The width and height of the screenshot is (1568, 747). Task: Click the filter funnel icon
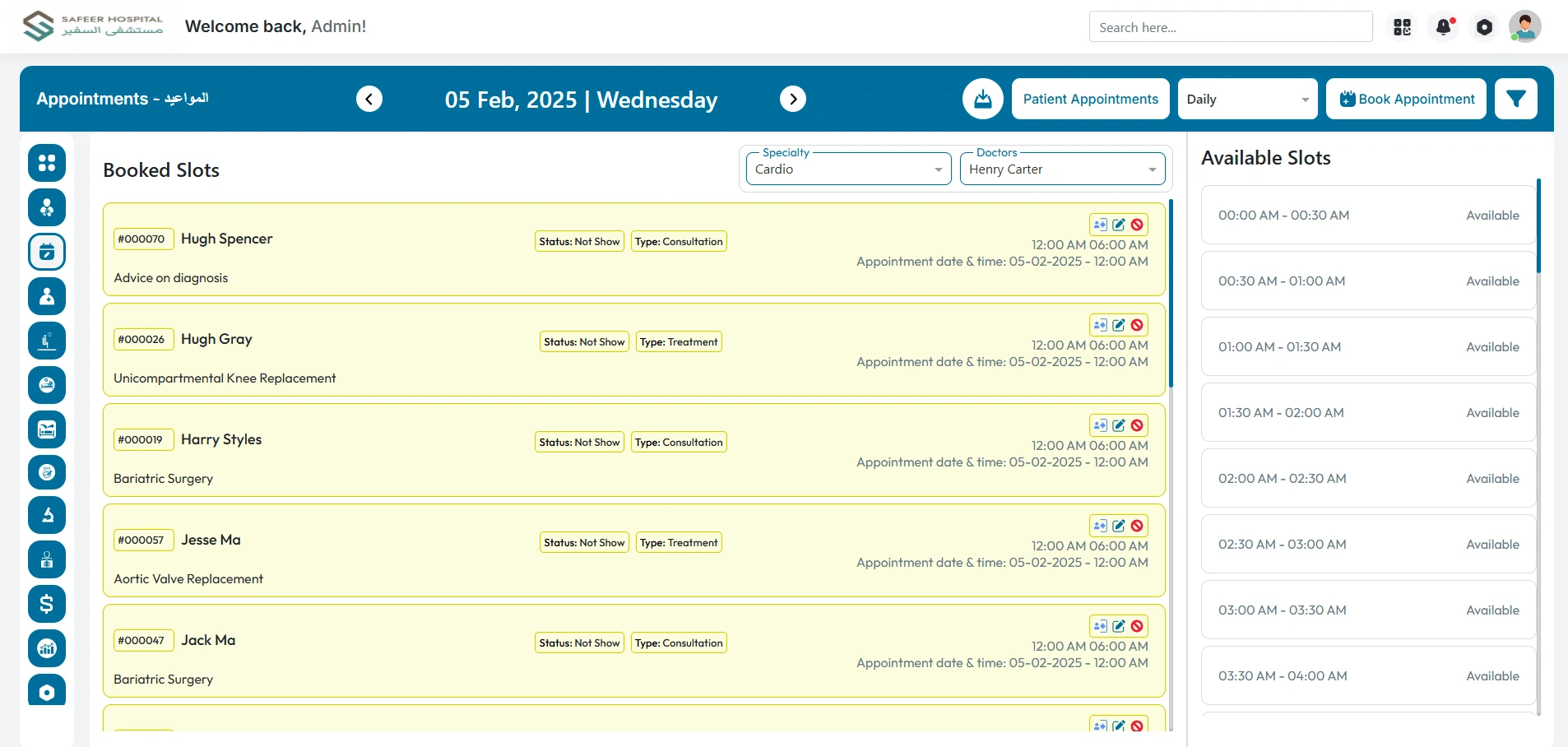click(x=1515, y=99)
